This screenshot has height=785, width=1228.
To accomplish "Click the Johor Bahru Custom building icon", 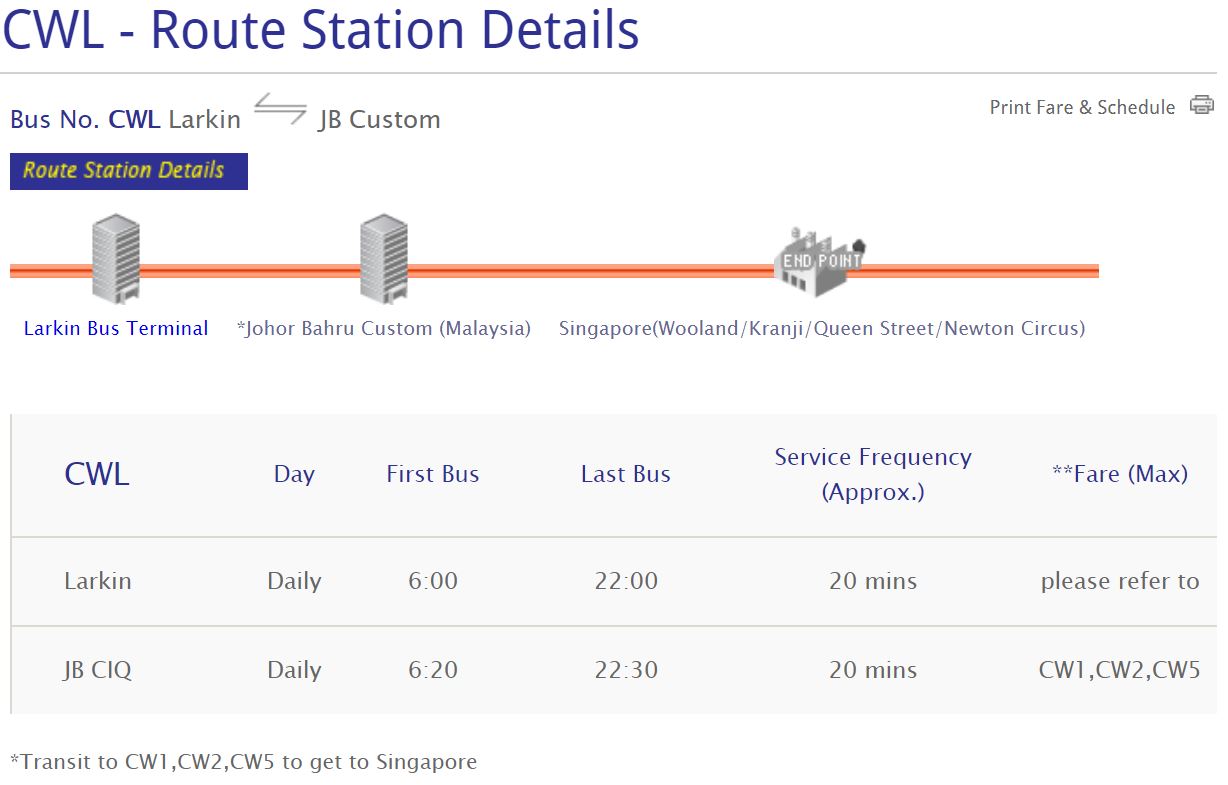I will (383, 258).
